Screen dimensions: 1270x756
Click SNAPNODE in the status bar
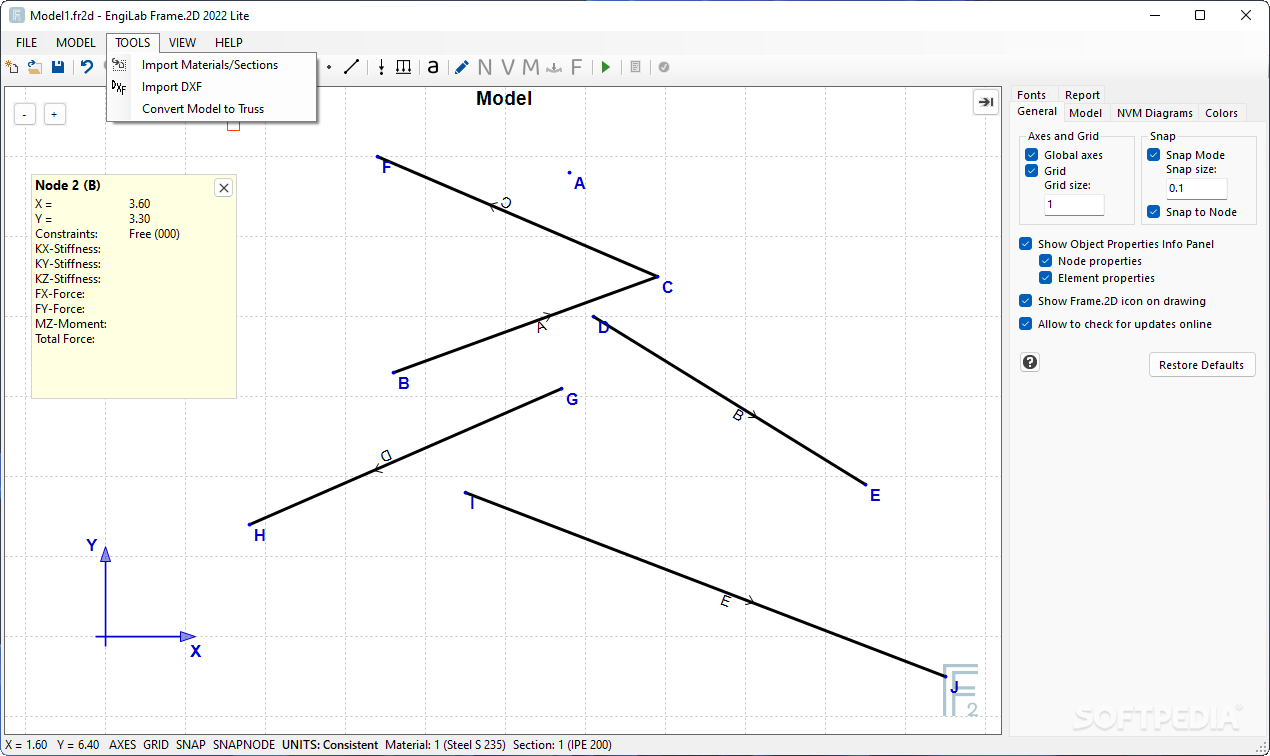[x=244, y=745]
